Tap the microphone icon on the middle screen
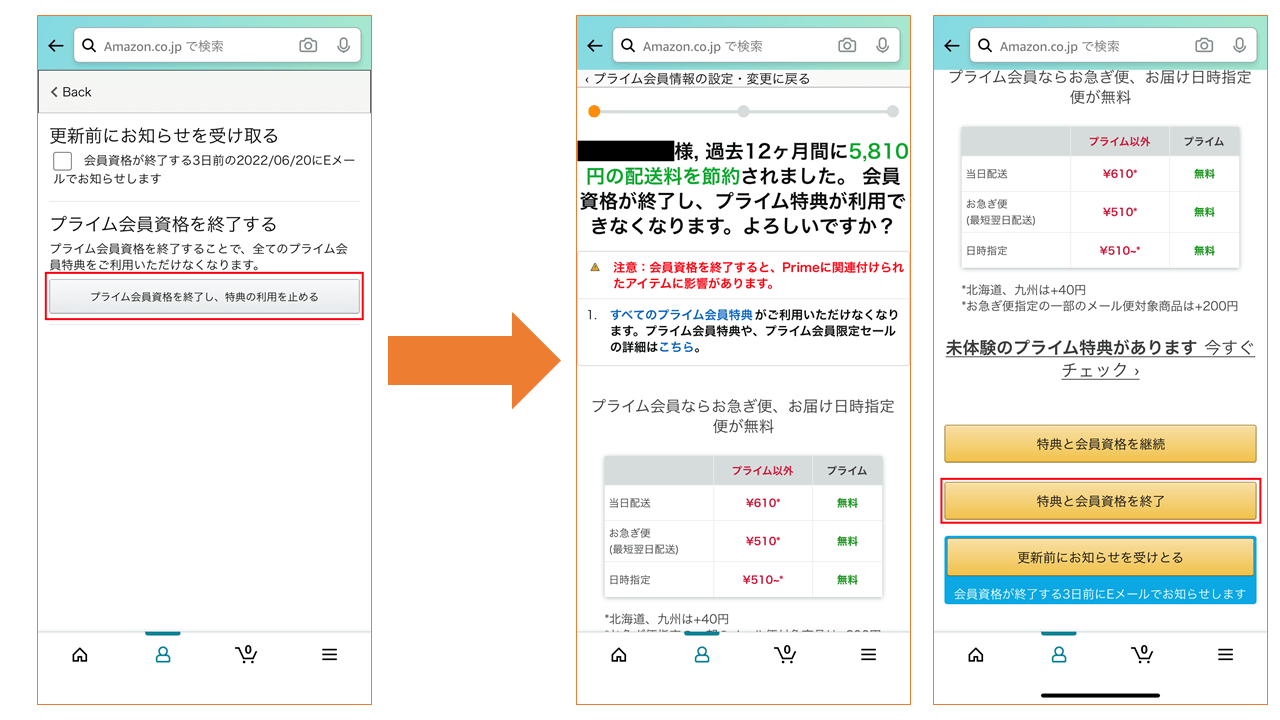 (881, 45)
